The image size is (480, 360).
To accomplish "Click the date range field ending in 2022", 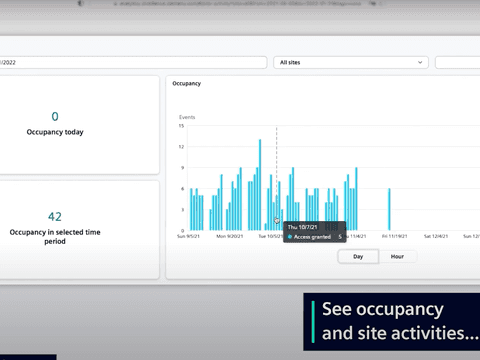I will pos(133,62).
